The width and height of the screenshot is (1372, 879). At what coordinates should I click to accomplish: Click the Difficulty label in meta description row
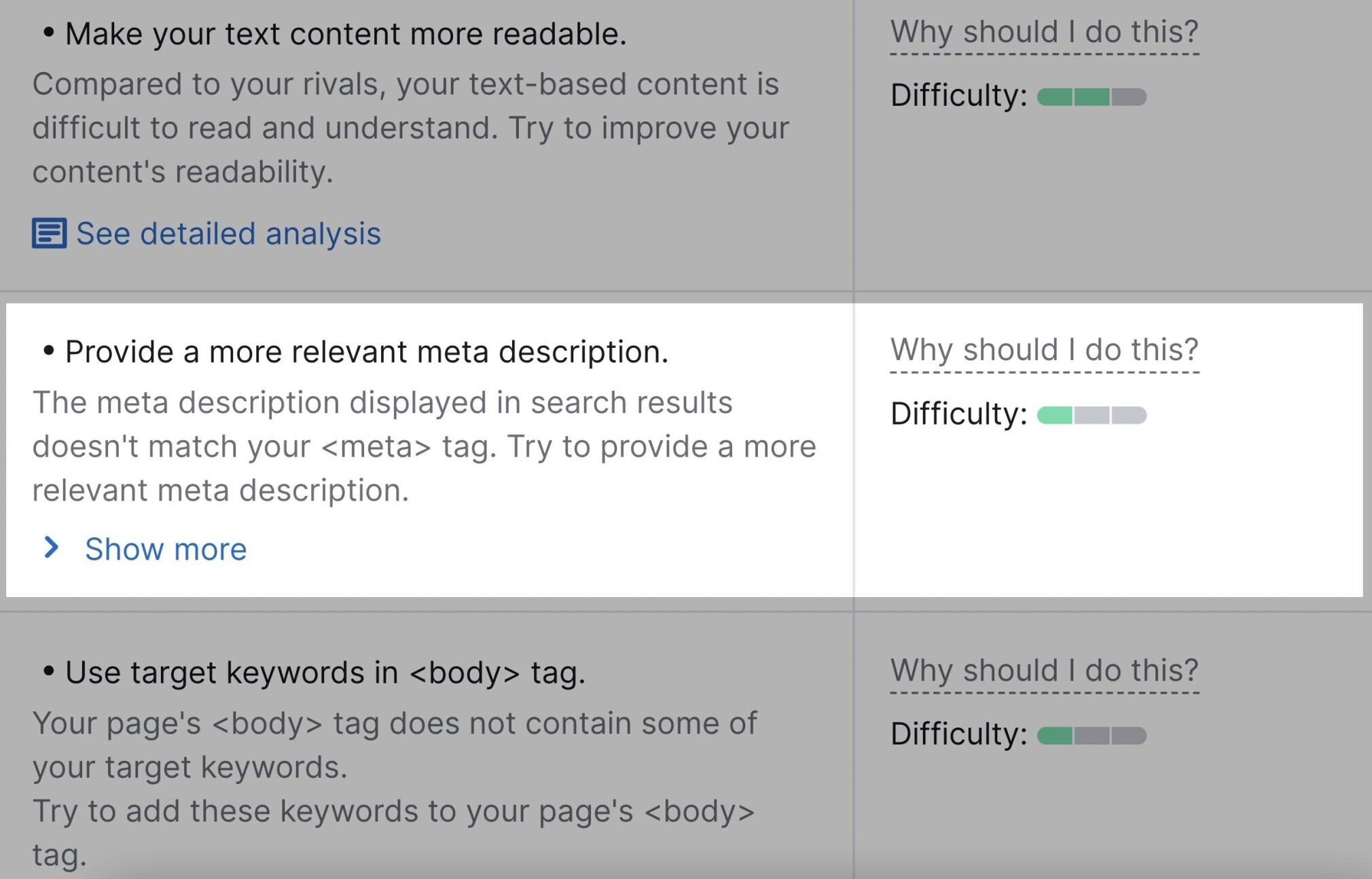coord(958,414)
